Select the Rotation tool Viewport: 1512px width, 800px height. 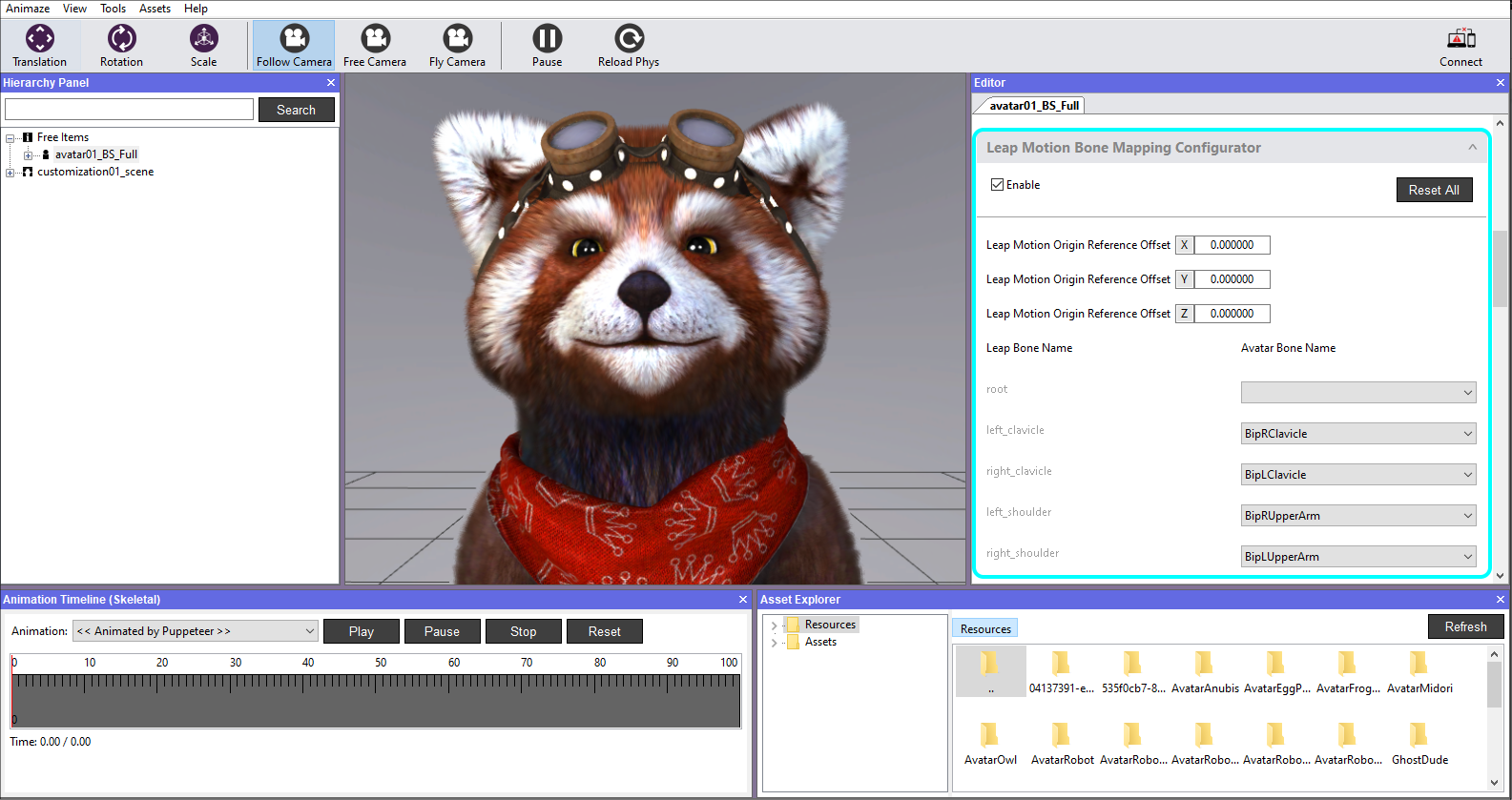tap(121, 46)
